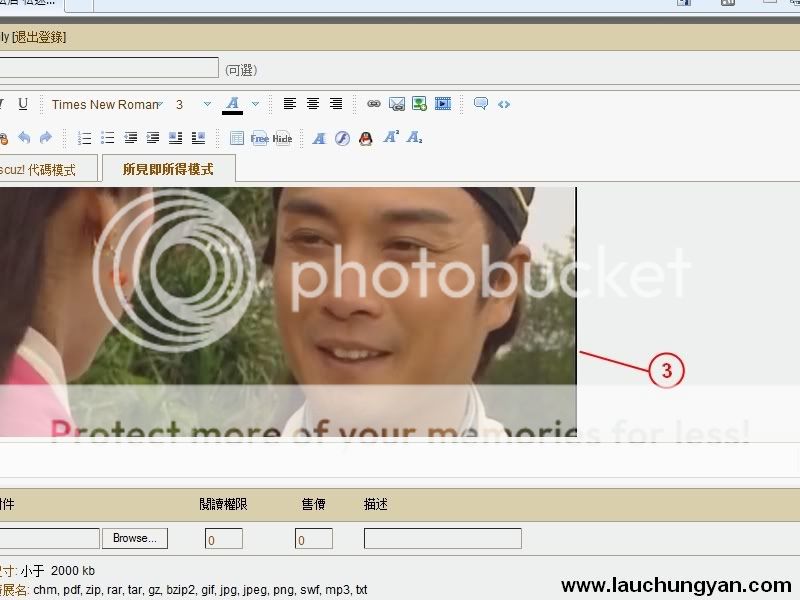This screenshot has height=600, width=800.
Task: Open the Times New Roman font dropdown
Action: (107, 105)
